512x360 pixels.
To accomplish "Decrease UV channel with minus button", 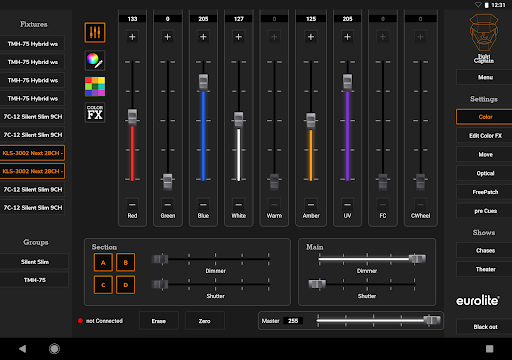I will [x=347, y=204].
